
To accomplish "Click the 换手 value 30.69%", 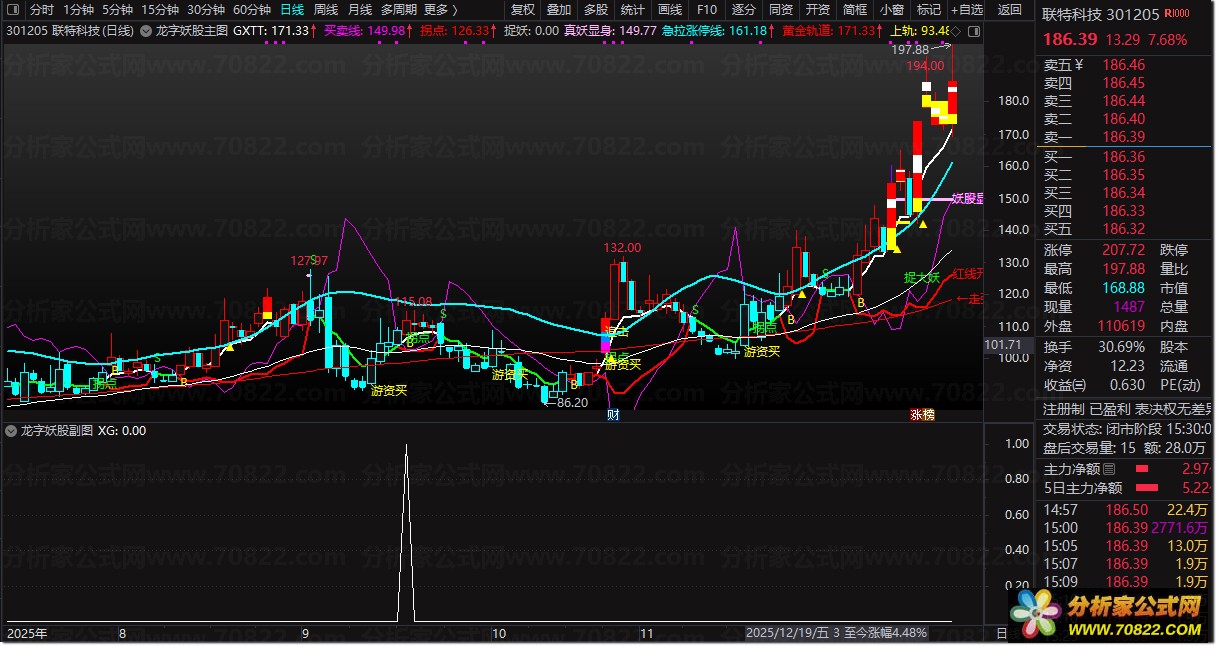I will (1124, 347).
